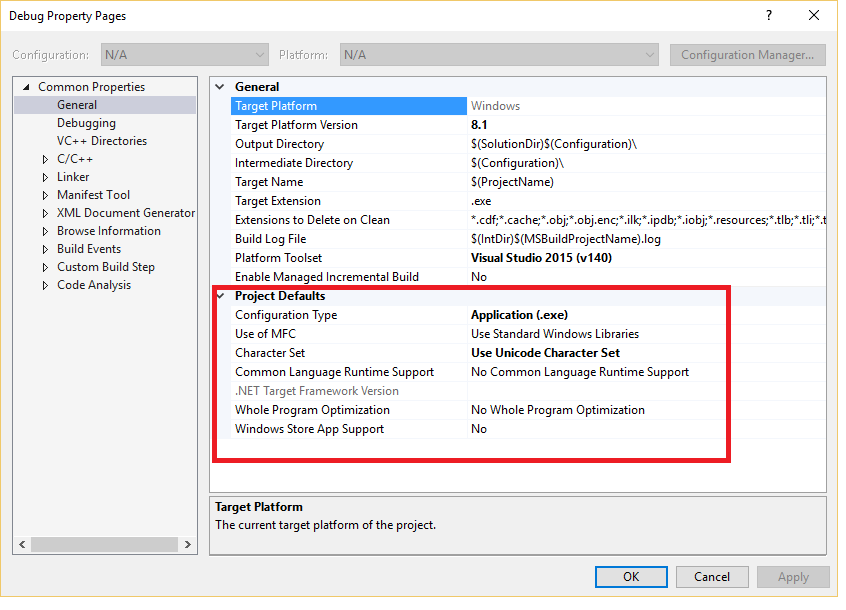The width and height of the screenshot is (846, 610).
Task: Collapse the Project Defaults section
Action: click(219, 295)
